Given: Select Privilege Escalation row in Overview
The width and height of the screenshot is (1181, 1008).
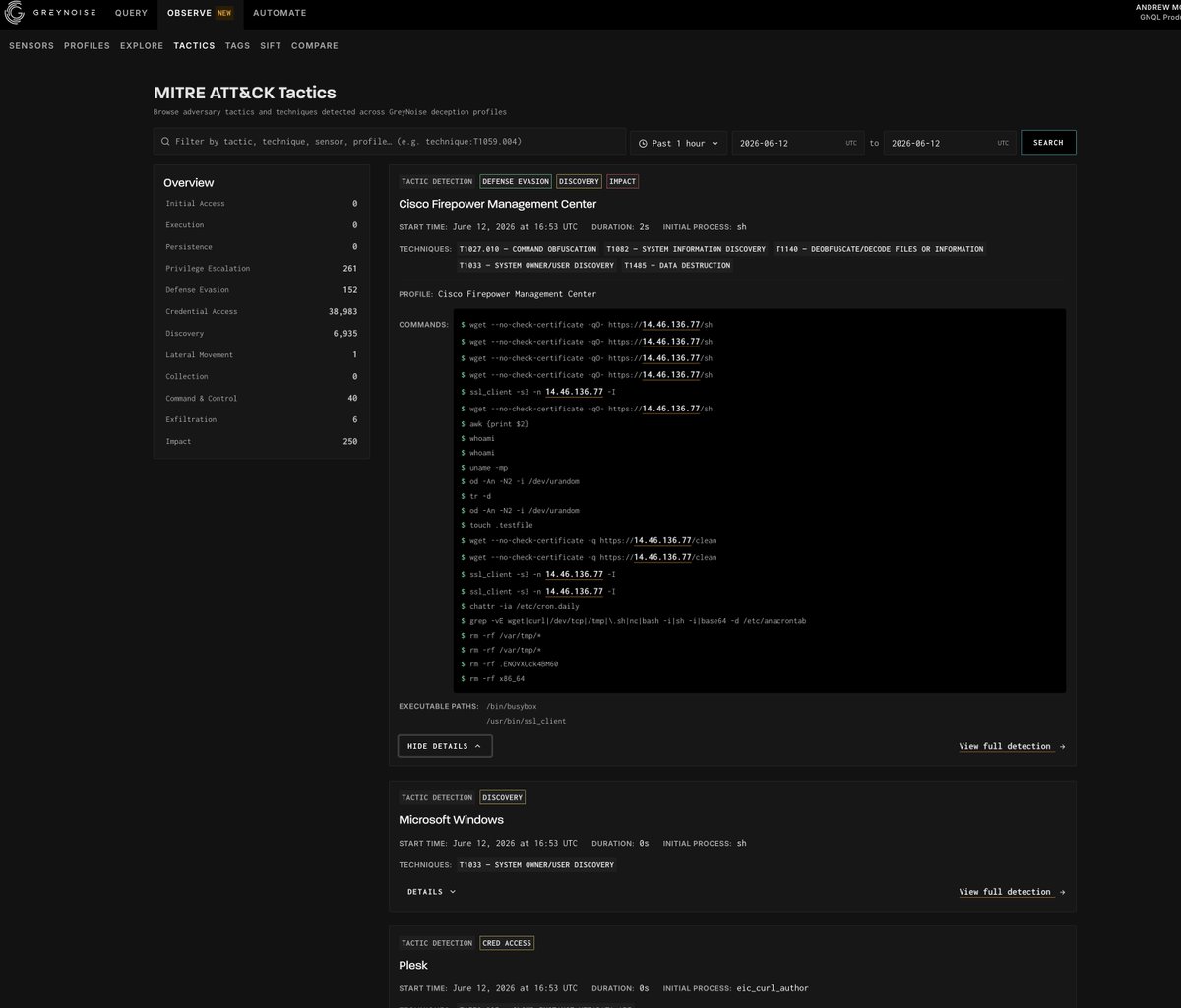Looking at the screenshot, I should tap(262, 269).
